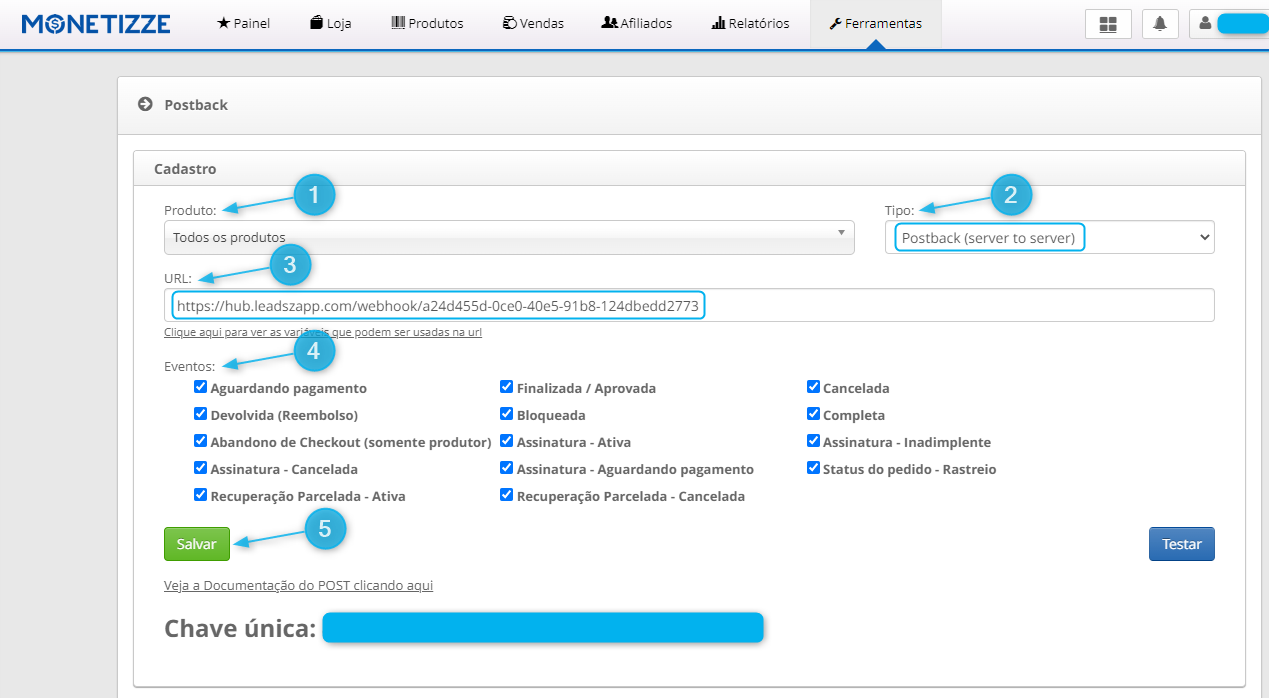Open the Vendas menu
The height and width of the screenshot is (698, 1269).
(x=533, y=23)
